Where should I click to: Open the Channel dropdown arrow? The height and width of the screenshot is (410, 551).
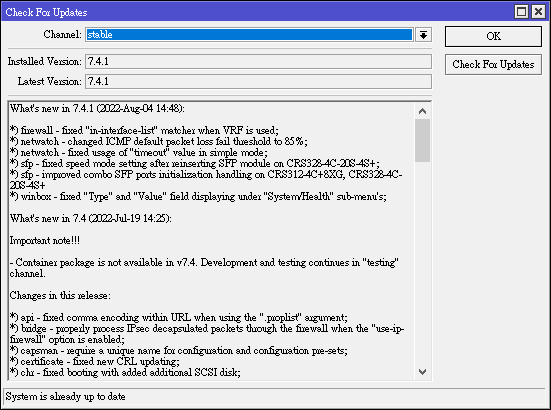pyautogui.click(x=423, y=35)
